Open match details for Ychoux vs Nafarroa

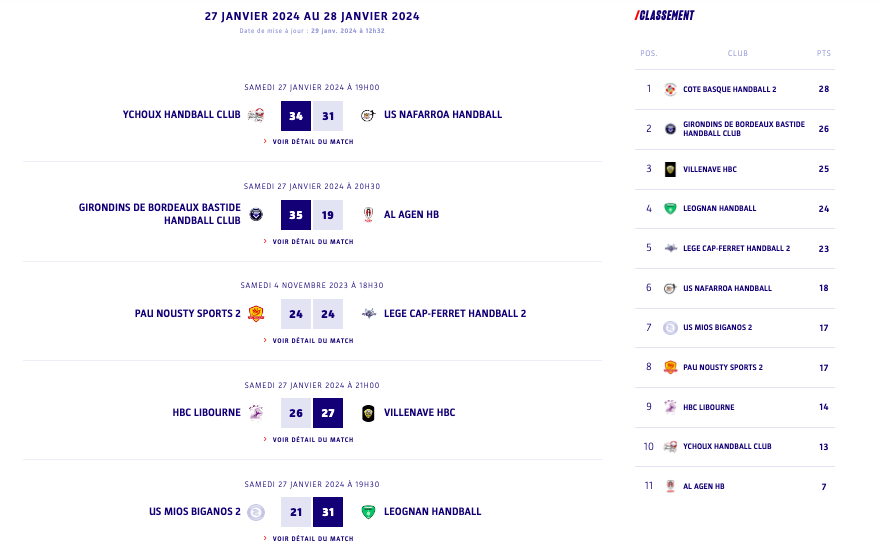[312, 142]
